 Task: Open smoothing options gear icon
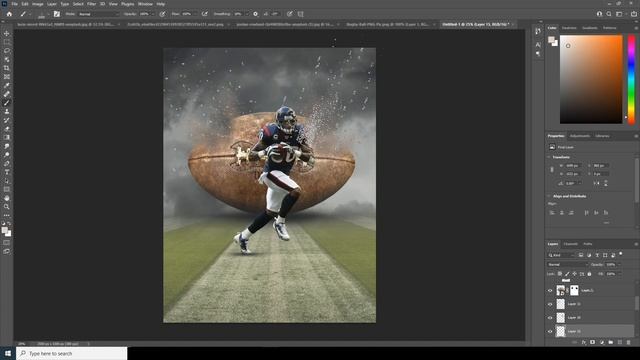click(x=256, y=14)
